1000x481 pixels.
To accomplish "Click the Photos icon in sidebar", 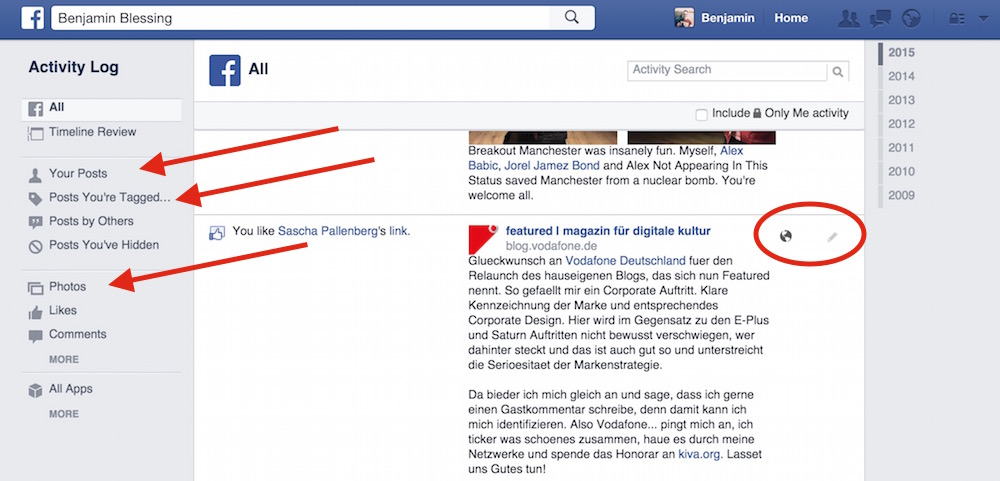I will pos(35,288).
